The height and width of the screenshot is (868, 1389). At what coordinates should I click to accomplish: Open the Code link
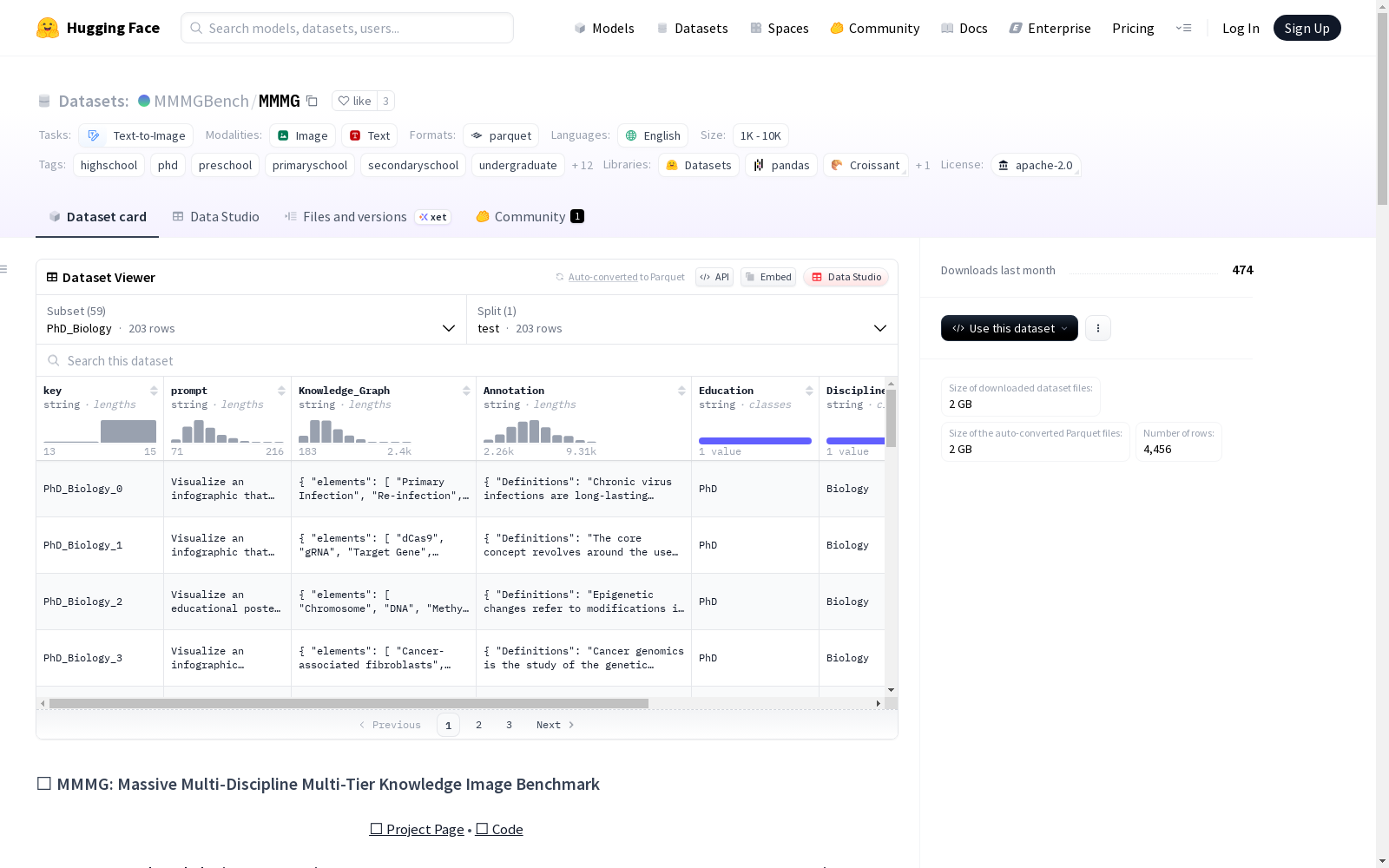pyautogui.click(x=499, y=829)
